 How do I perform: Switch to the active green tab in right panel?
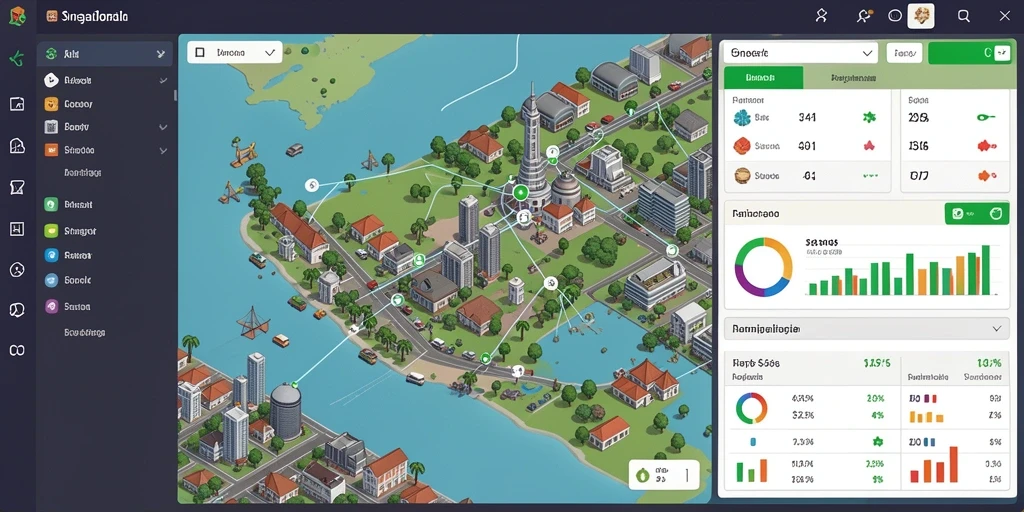pos(763,77)
